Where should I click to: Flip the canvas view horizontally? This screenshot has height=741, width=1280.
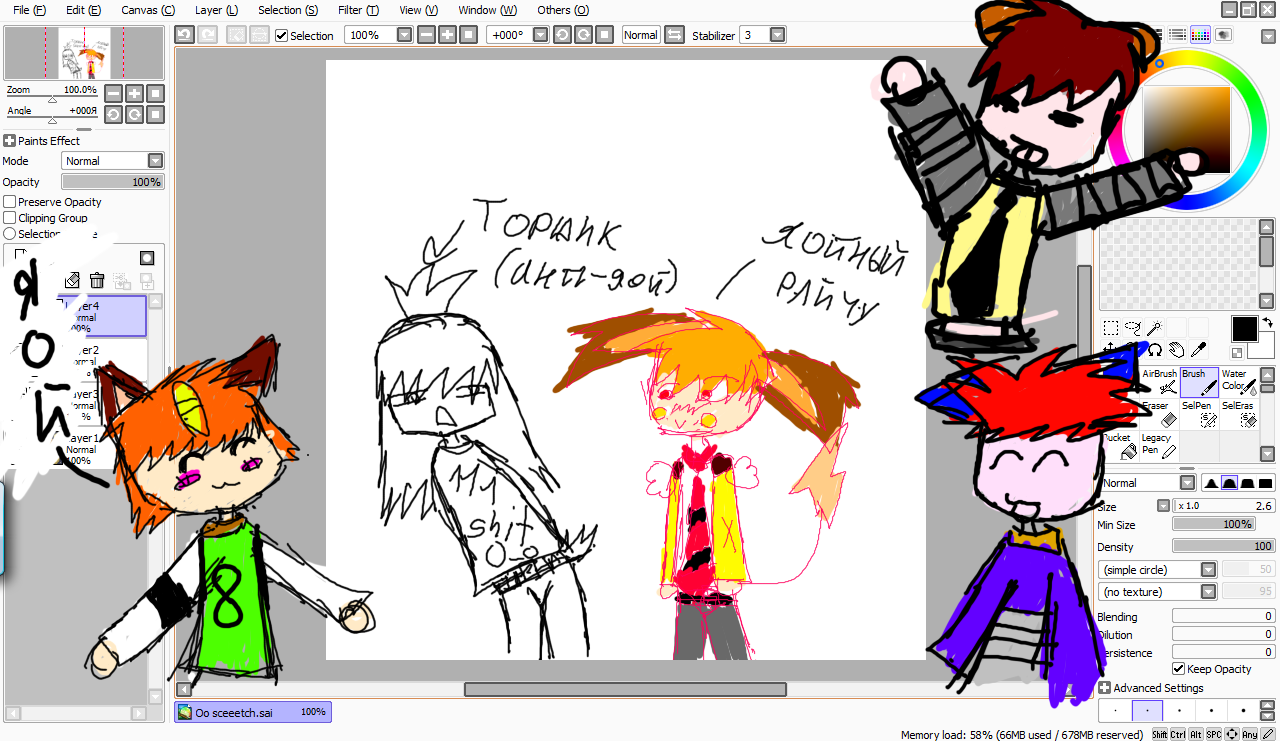pos(674,34)
